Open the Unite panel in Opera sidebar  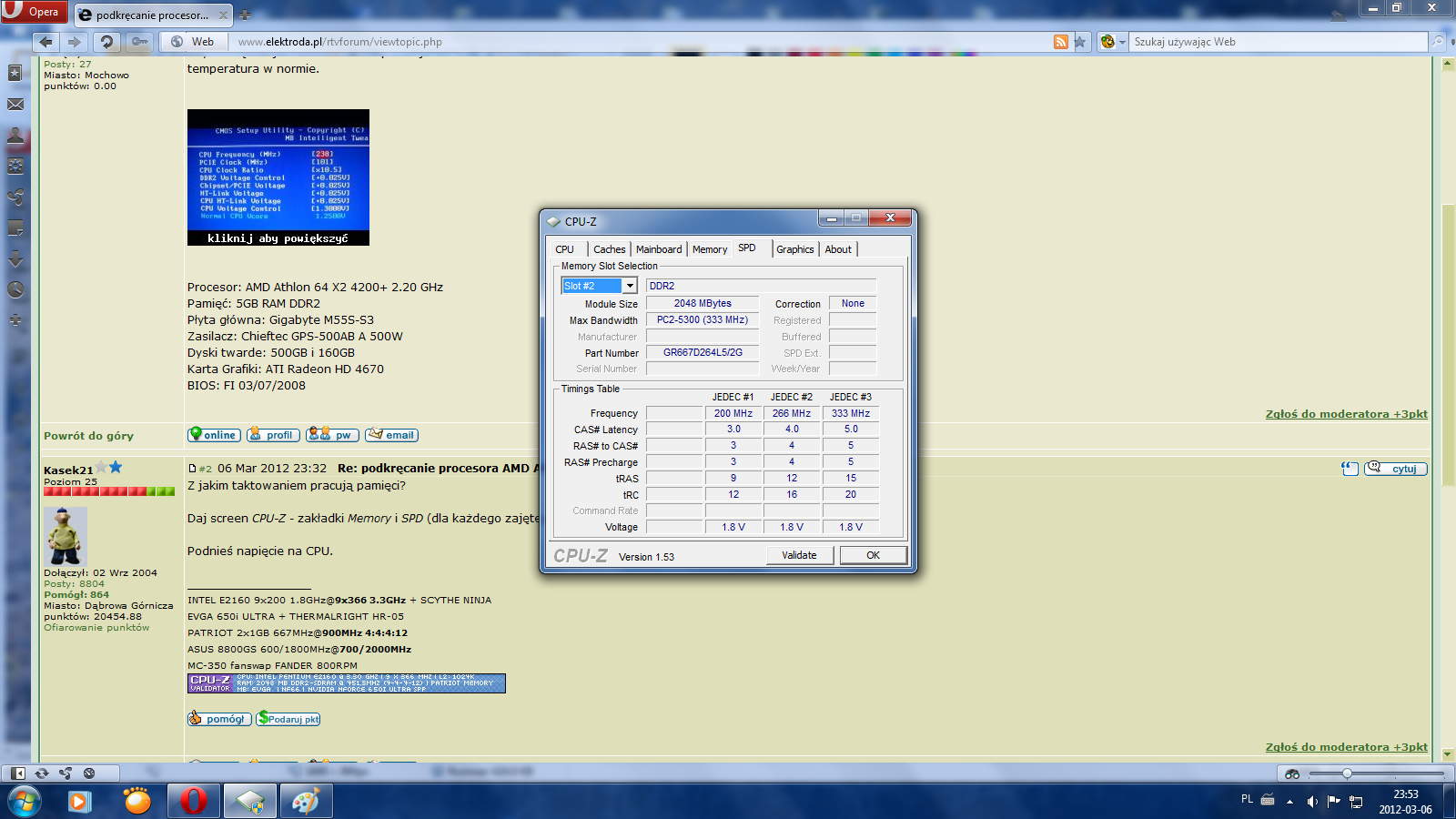(15, 197)
